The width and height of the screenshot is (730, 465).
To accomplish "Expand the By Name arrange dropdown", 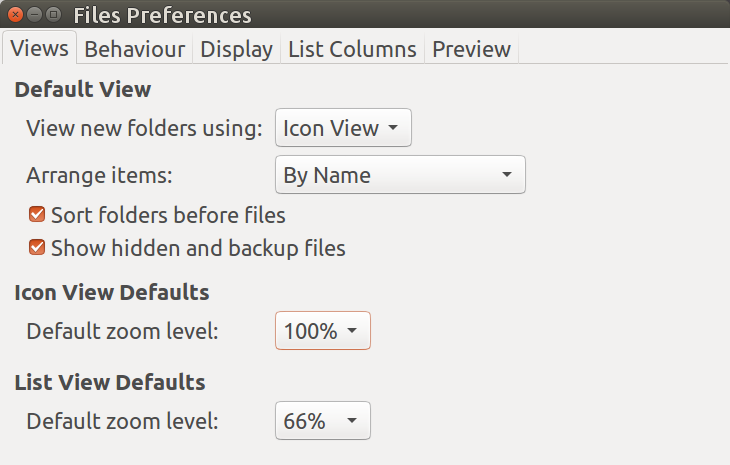I will pyautogui.click(x=399, y=175).
